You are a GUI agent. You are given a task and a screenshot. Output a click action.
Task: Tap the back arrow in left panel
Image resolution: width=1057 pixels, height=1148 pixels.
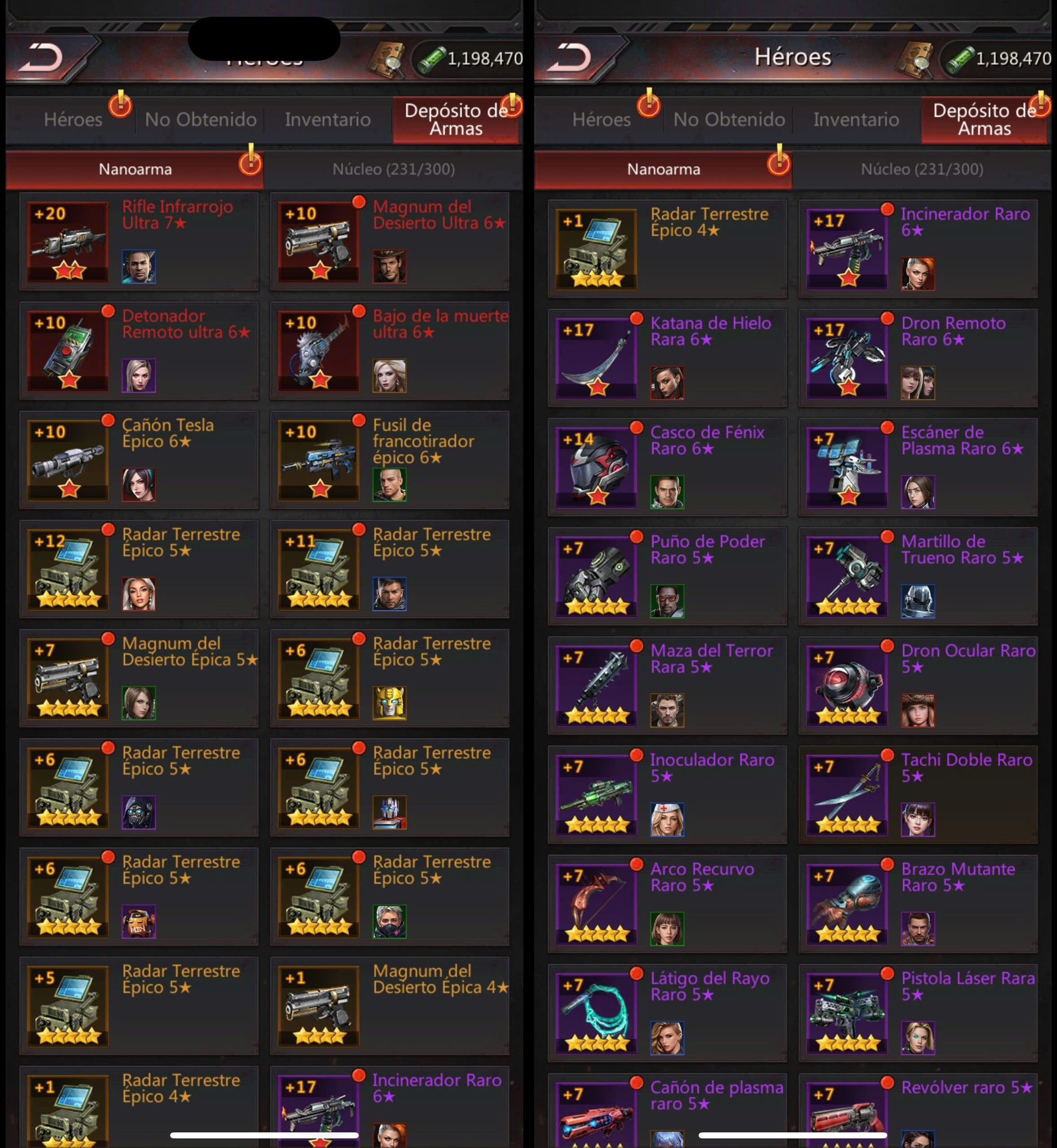coord(41,58)
